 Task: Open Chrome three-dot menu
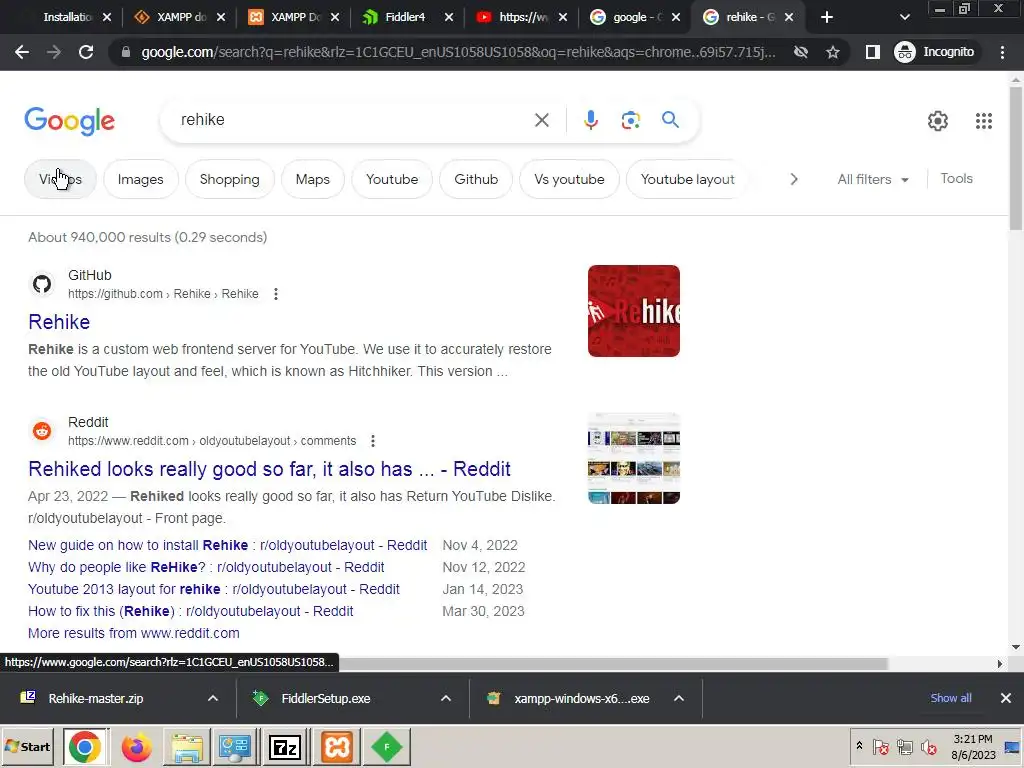(x=1002, y=52)
